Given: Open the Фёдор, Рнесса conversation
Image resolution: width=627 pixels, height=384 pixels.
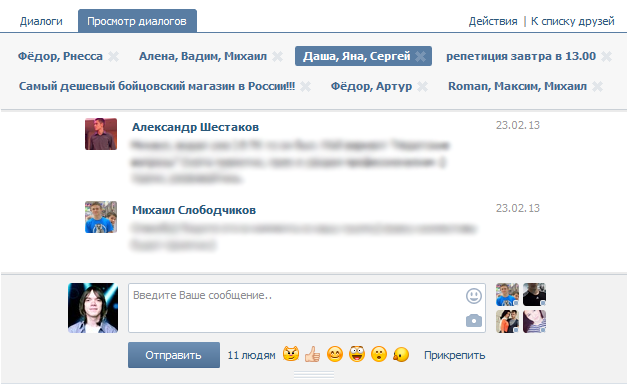Looking at the screenshot, I should tap(60, 56).
